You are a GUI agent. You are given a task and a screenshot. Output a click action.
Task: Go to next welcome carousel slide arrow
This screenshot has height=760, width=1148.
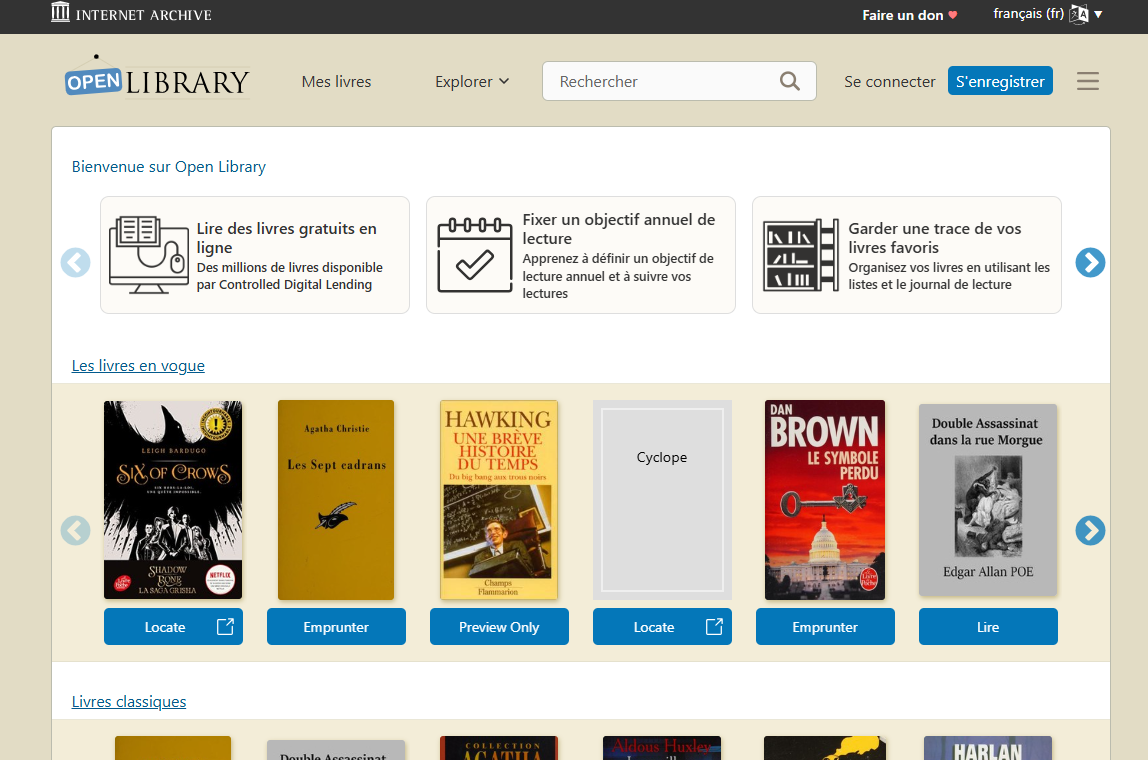pos(1089,262)
